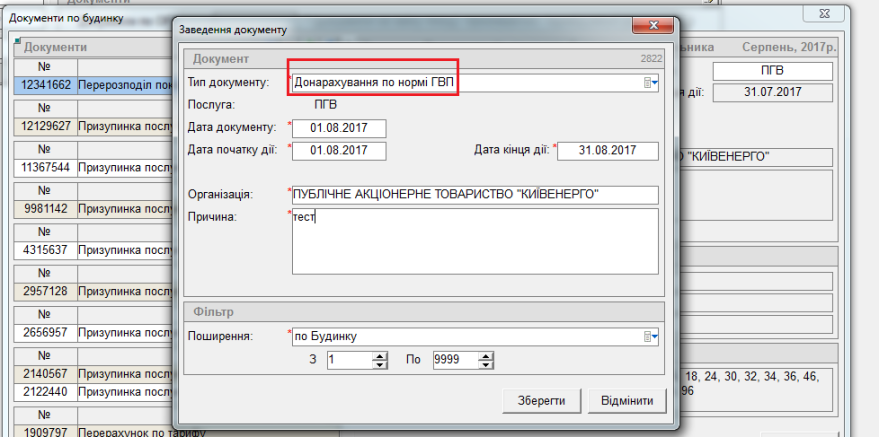Close the Заведення документу dialog
This screenshot has width=879, height=437.
click(653, 27)
